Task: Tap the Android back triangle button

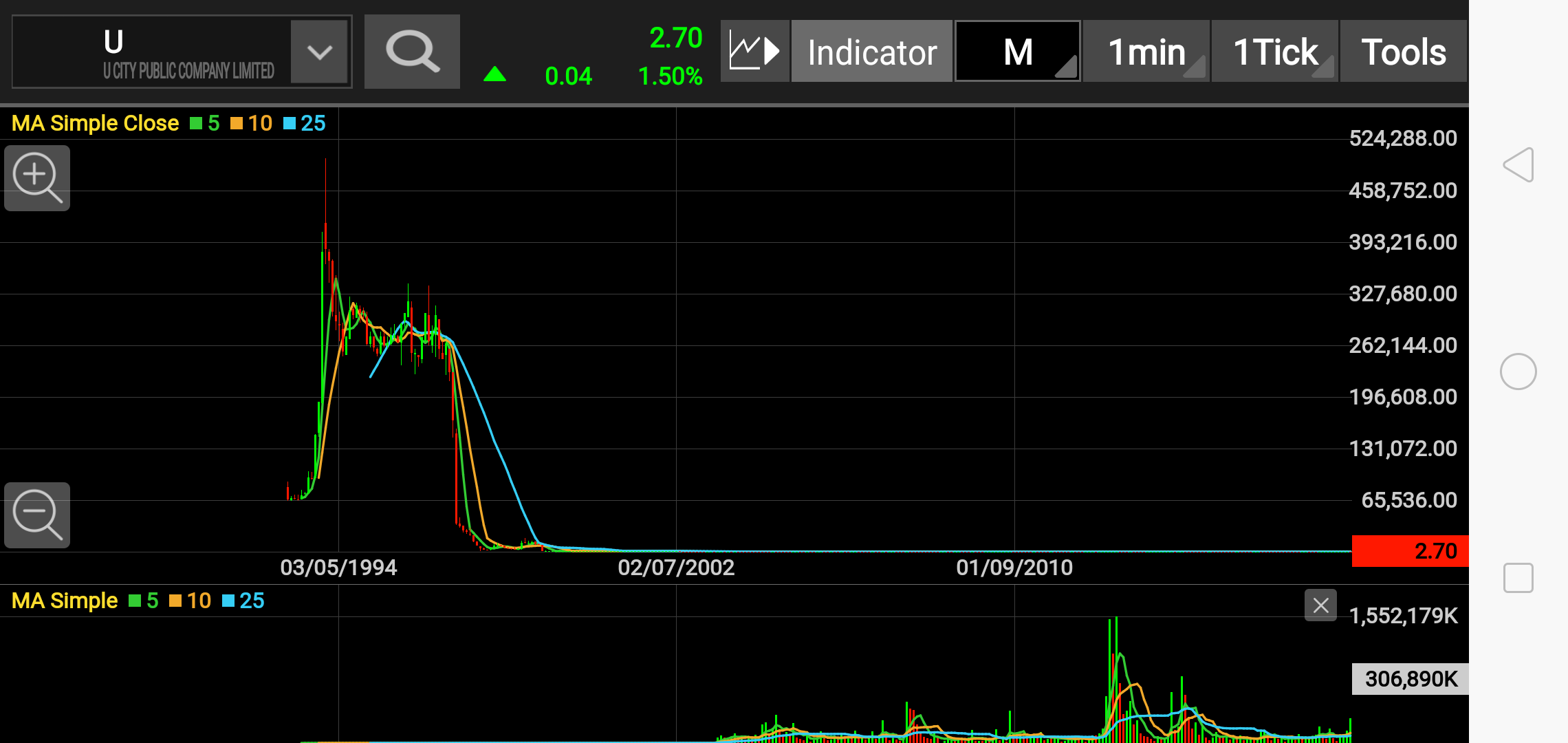Action: pyautogui.click(x=1518, y=165)
